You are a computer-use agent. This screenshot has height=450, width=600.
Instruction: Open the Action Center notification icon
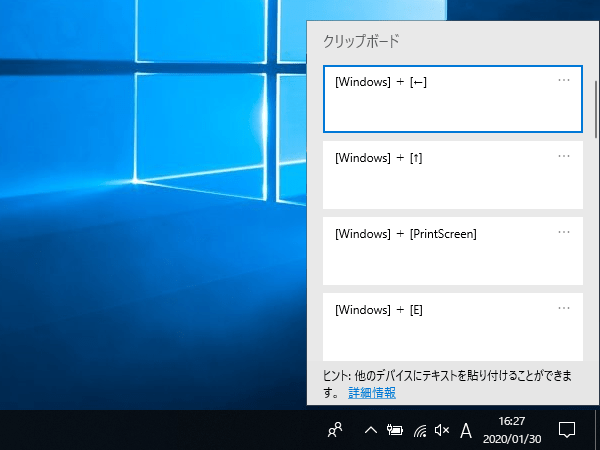coord(567,430)
